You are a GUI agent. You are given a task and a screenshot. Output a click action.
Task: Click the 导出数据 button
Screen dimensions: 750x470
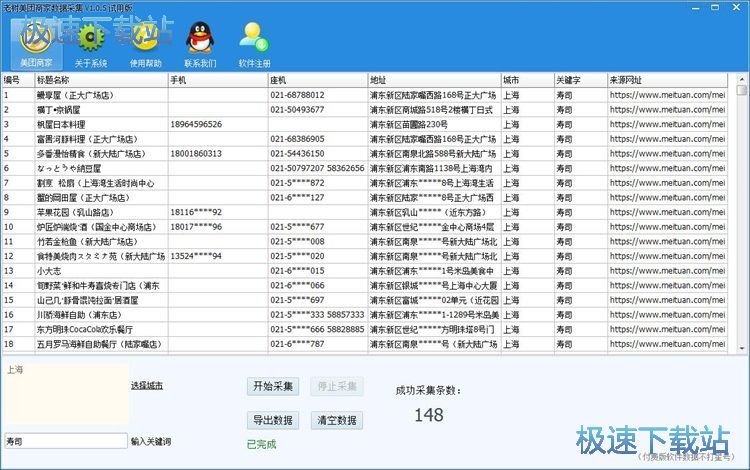coord(273,420)
